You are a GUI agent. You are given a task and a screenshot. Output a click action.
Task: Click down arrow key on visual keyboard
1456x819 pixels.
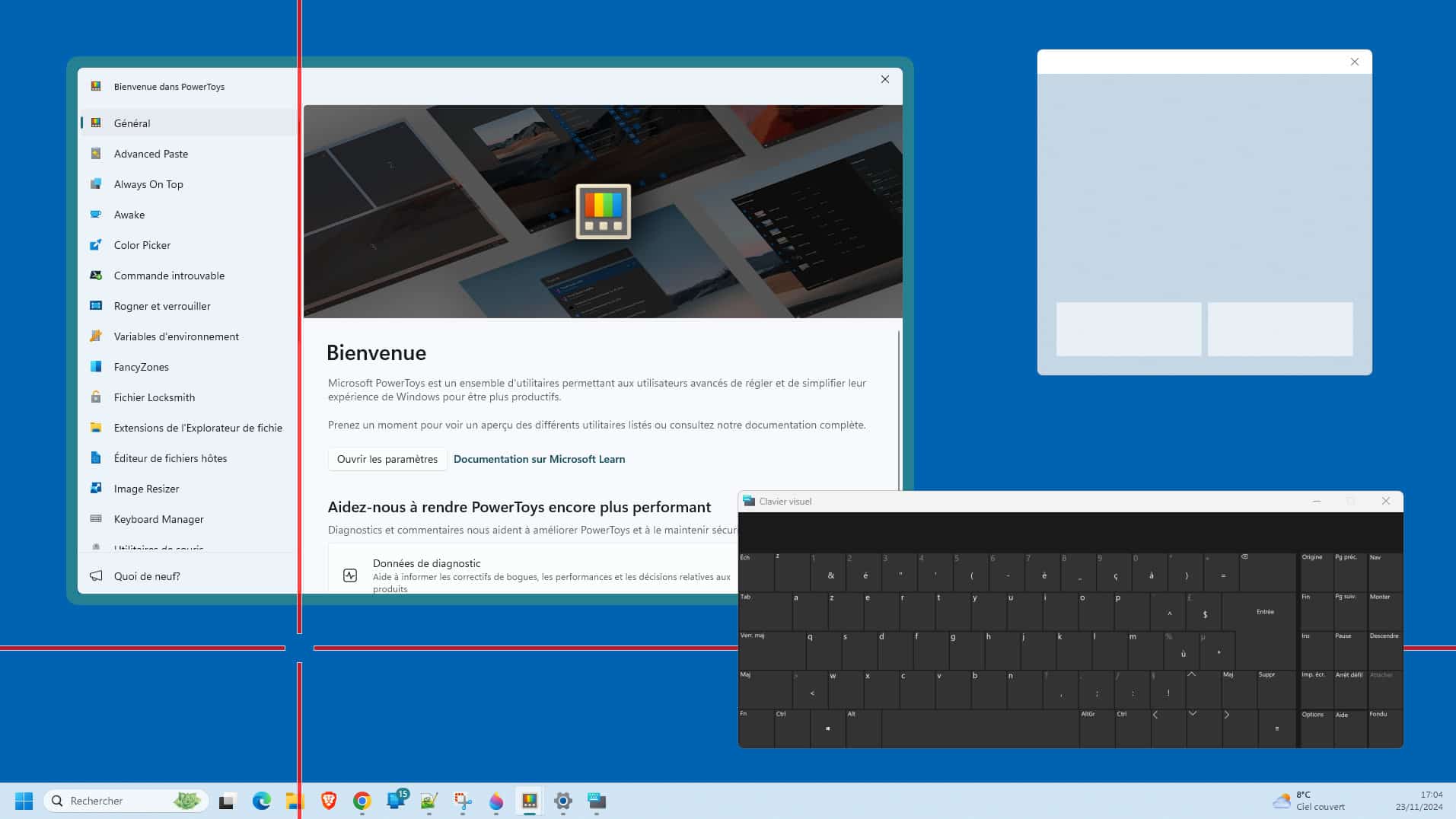click(x=1203, y=728)
